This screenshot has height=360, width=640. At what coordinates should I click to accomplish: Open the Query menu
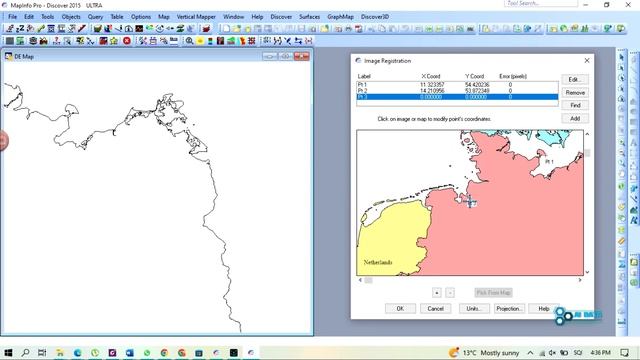pyautogui.click(x=95, y=17)
